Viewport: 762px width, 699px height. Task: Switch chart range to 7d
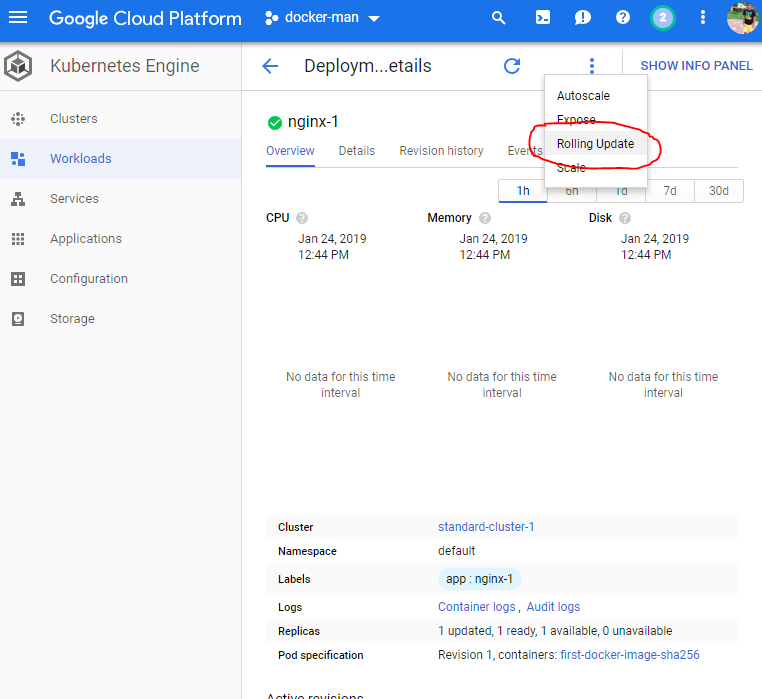[x=670, y=191]
